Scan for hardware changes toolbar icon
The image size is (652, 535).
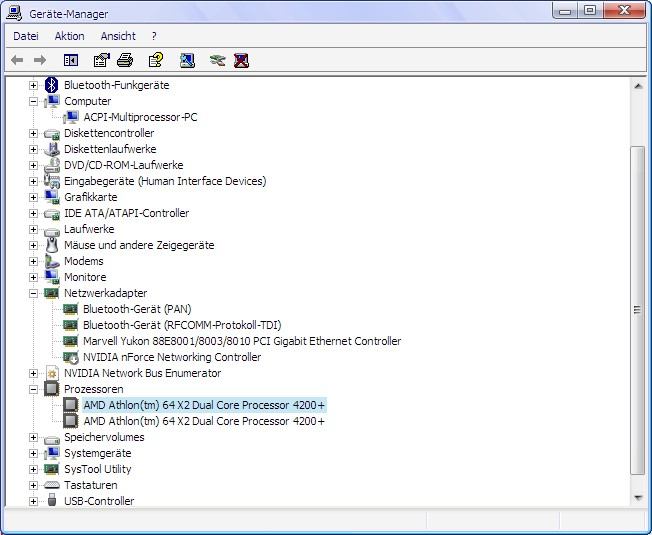pos(187,61)
